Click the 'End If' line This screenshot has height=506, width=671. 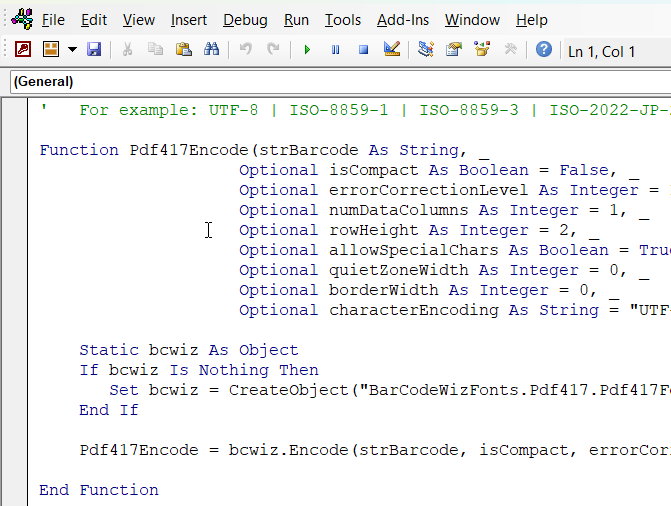[x=109, y=410]
